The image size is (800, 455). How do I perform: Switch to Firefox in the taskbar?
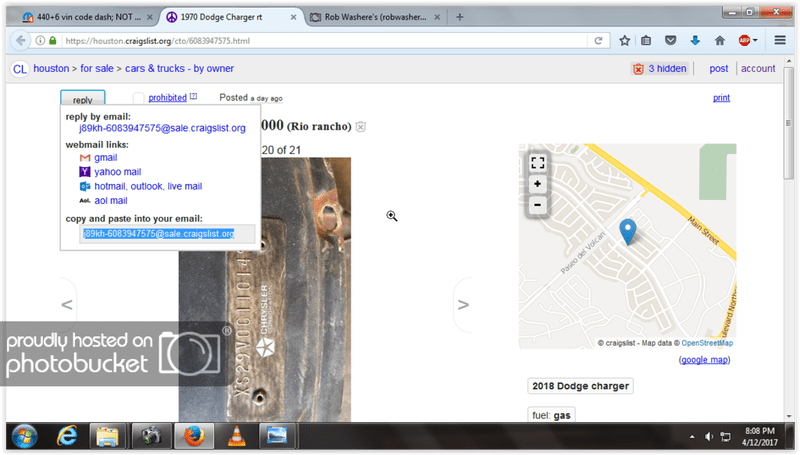[194, 437]
